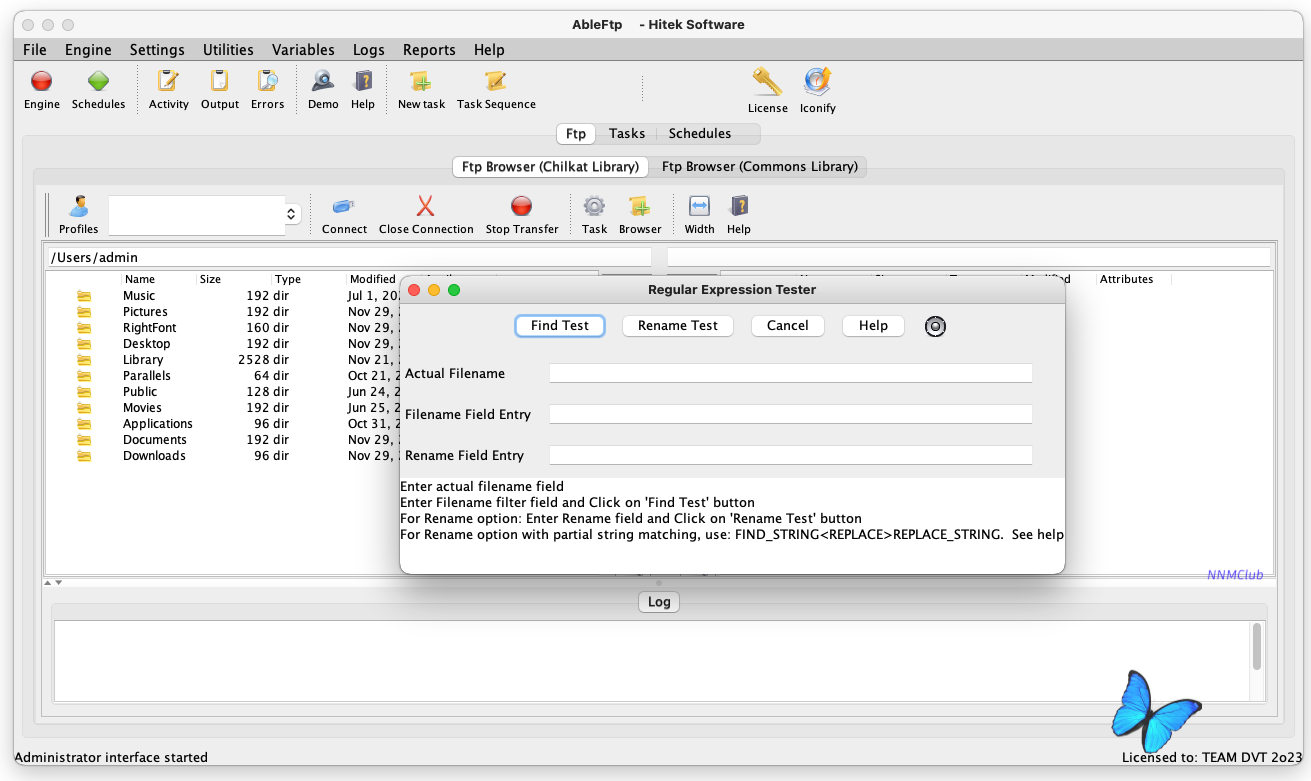Open the File menu

coord(34,50)
